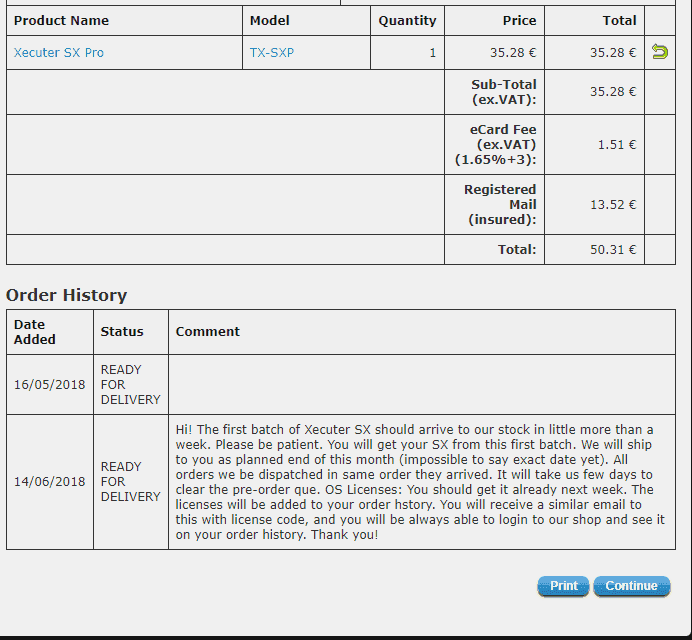692x640 pixels.
Task: Open the Xecuter SX Pro product link
Action: (x=59, y=53)
